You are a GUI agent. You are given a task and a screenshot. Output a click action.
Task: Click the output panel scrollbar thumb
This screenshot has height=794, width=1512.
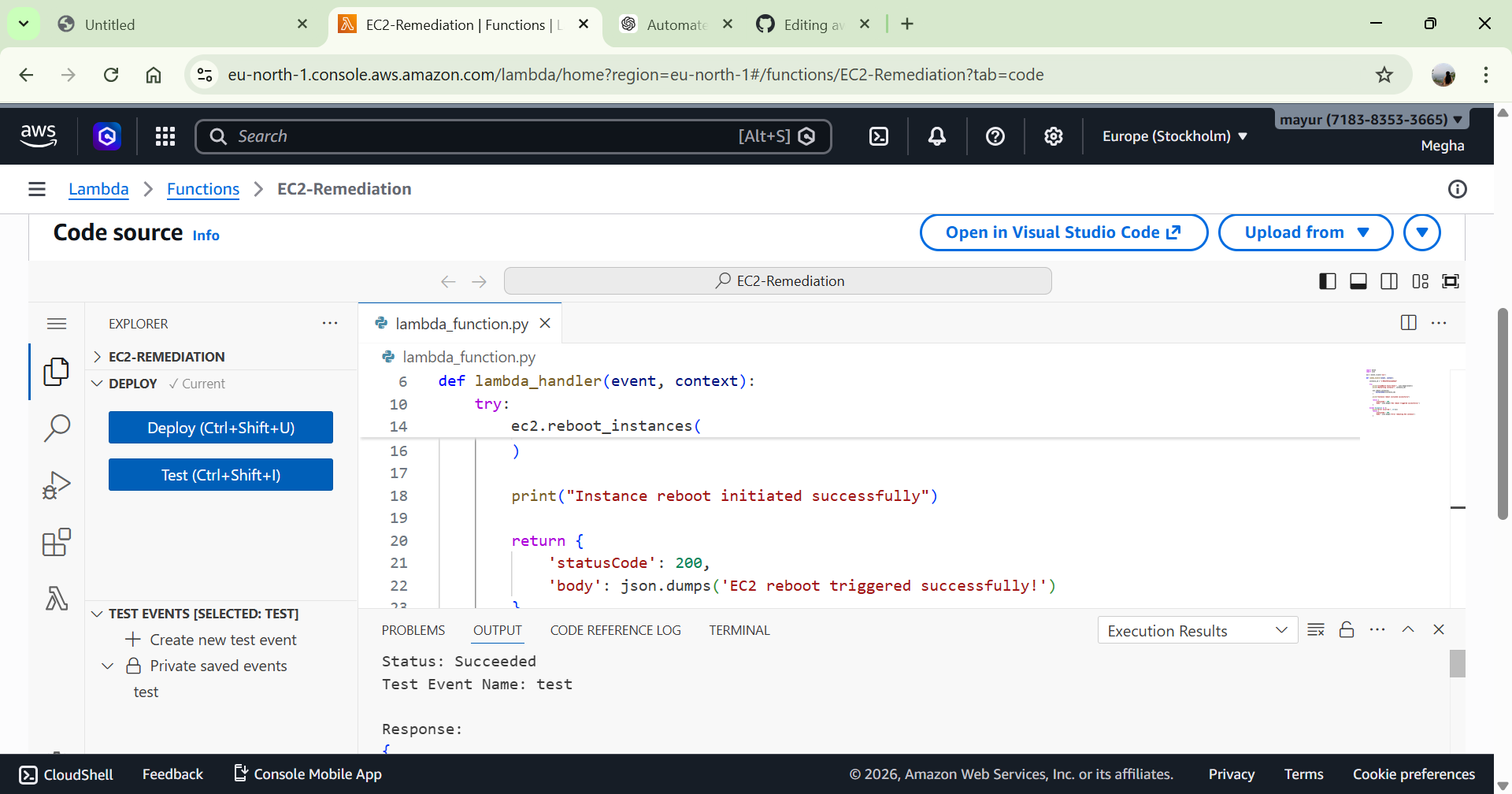1457,663
